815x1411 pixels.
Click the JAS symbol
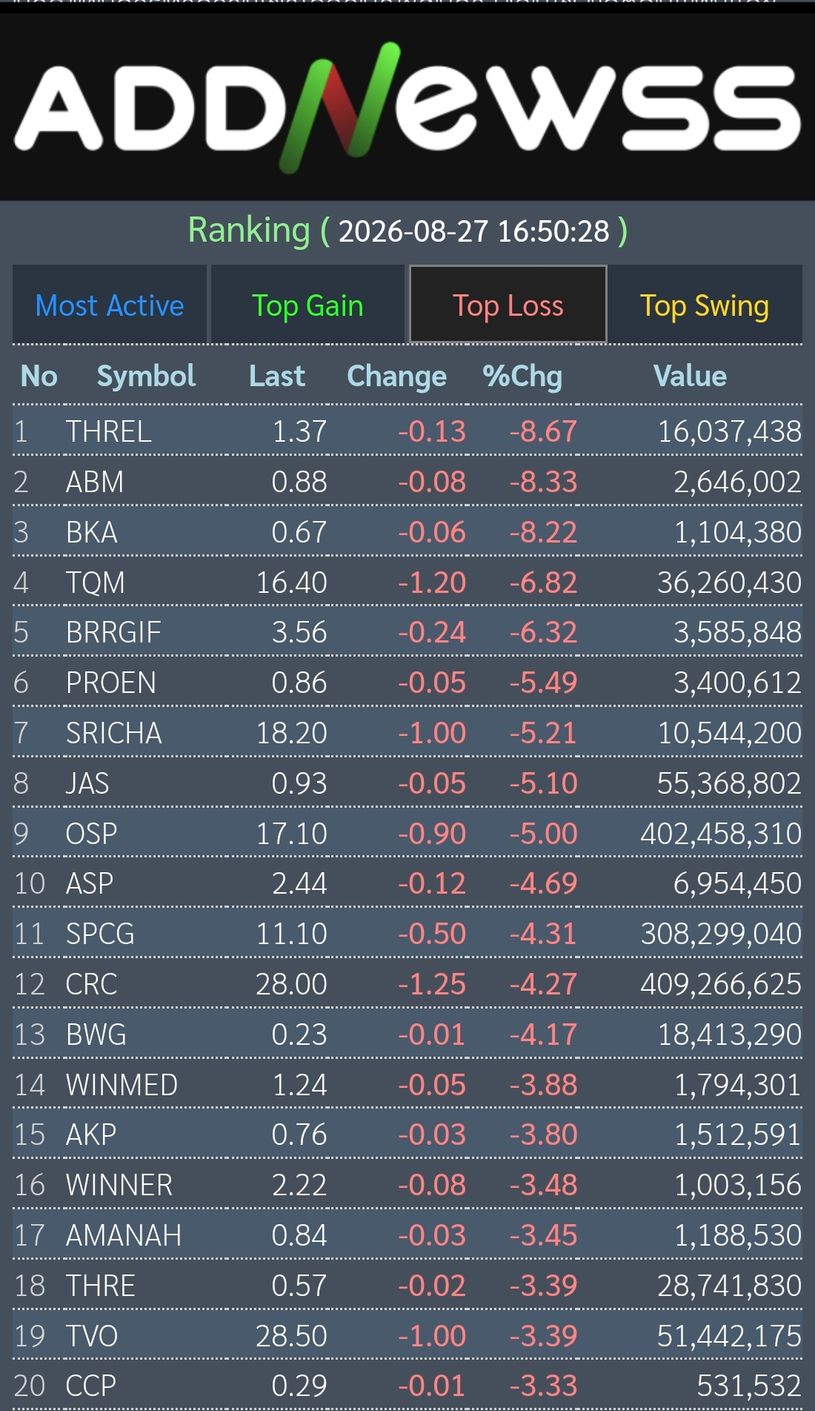click(x=87, y=783)
